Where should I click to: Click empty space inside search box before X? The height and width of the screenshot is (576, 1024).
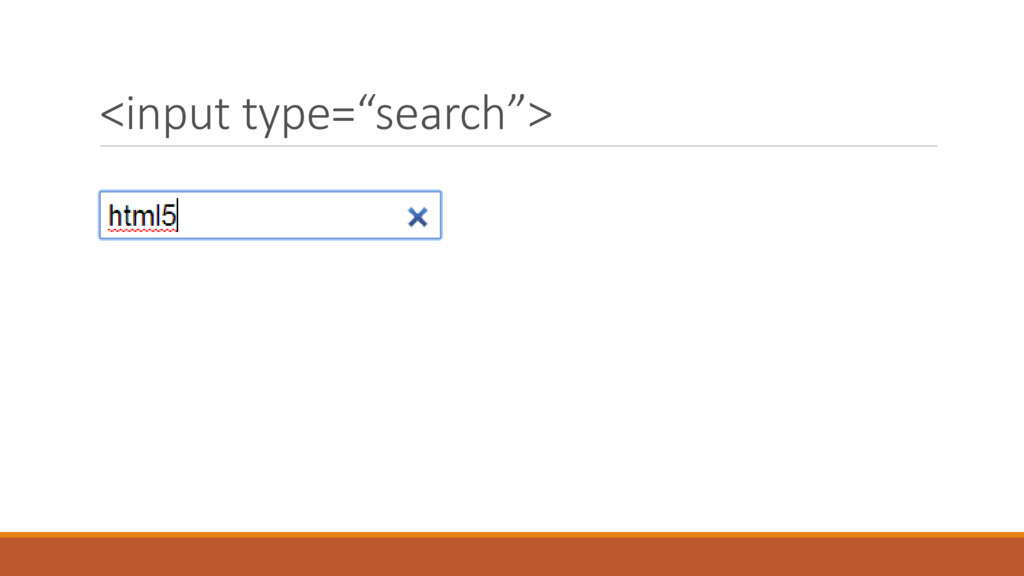300,215
